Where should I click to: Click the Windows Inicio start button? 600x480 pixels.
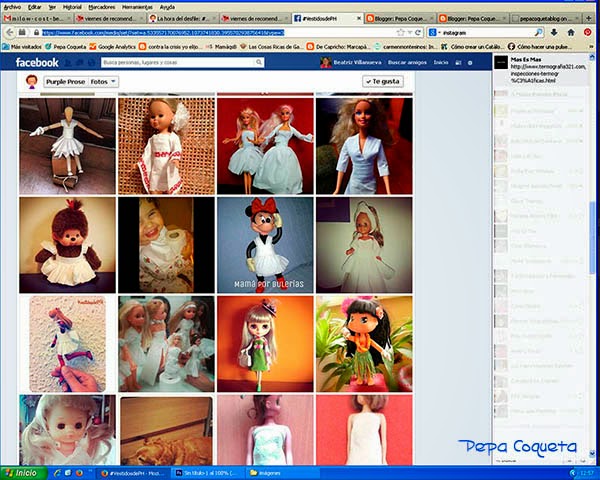23,473
